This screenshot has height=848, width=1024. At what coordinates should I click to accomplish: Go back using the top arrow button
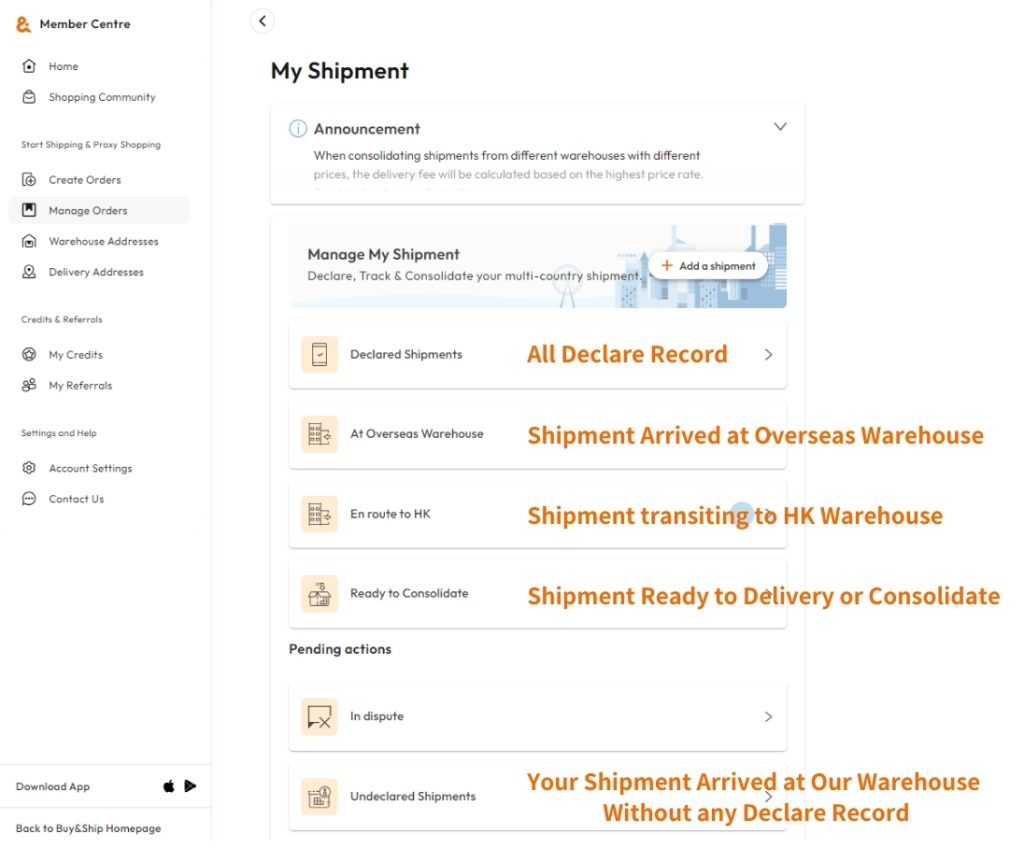coord(262,21)
